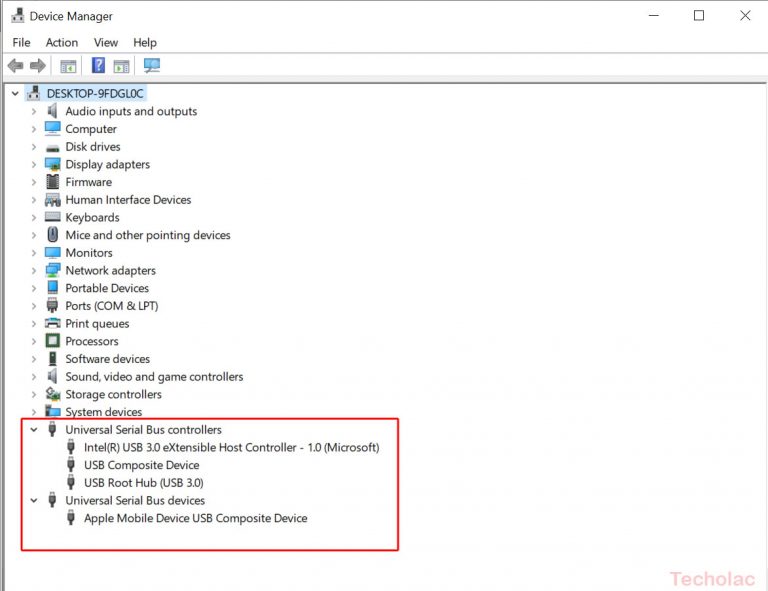
Task: Open the Help menu
Action: (145, 43)
